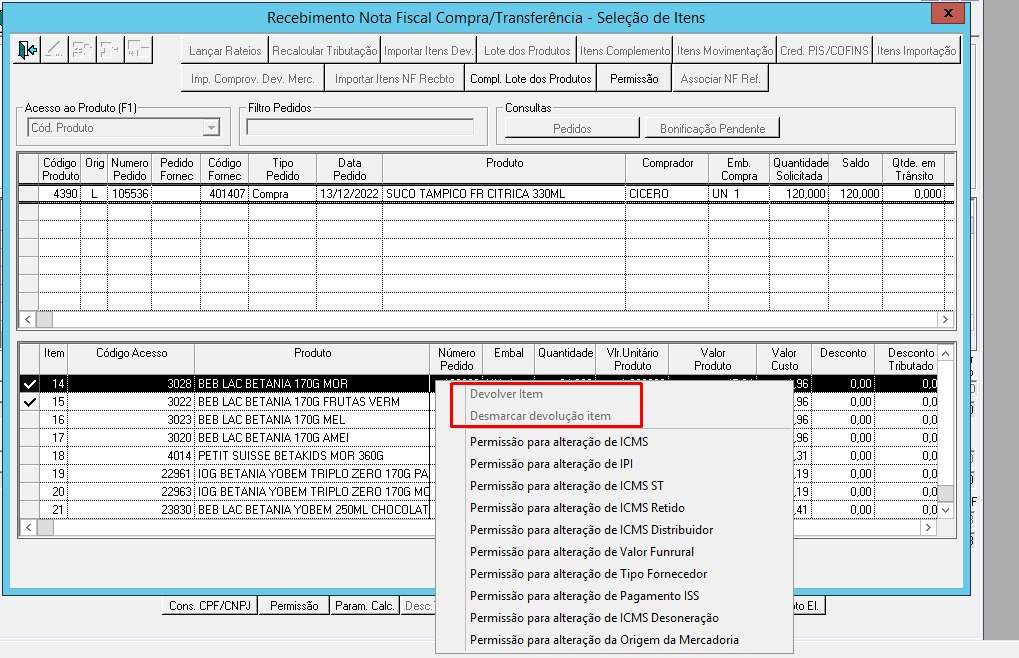Screen dimensions: 1019x658
Task: Click Itens Importação button
Action: [x=916, y=51]
